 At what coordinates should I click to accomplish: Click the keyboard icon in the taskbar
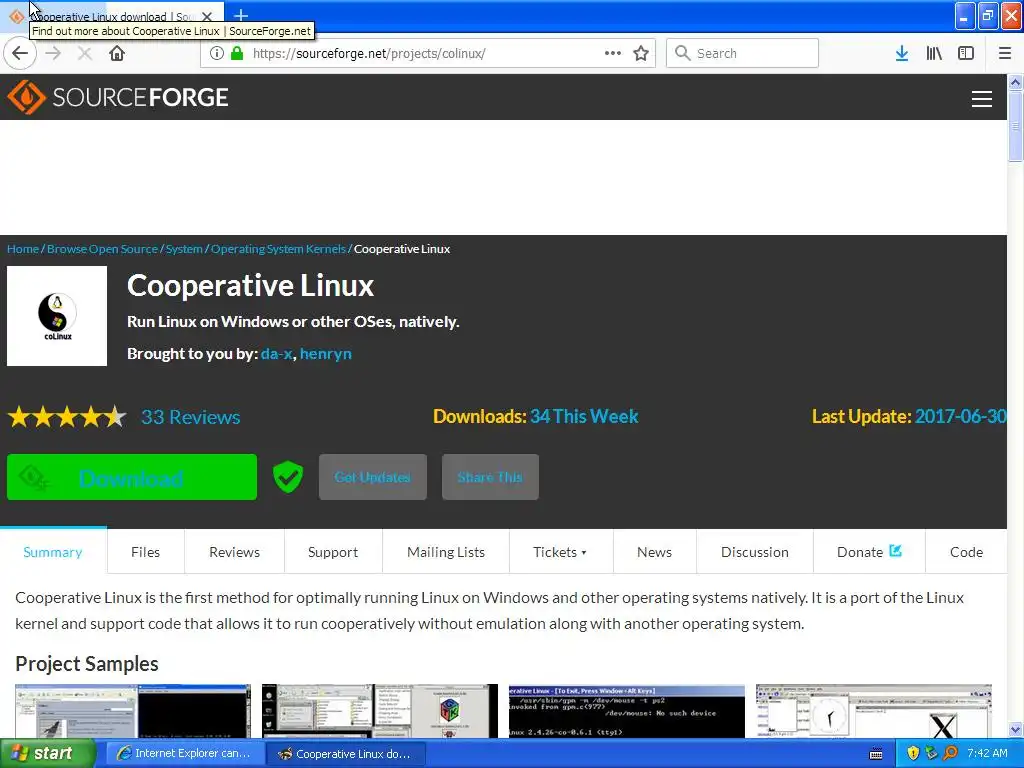(876, 754)
